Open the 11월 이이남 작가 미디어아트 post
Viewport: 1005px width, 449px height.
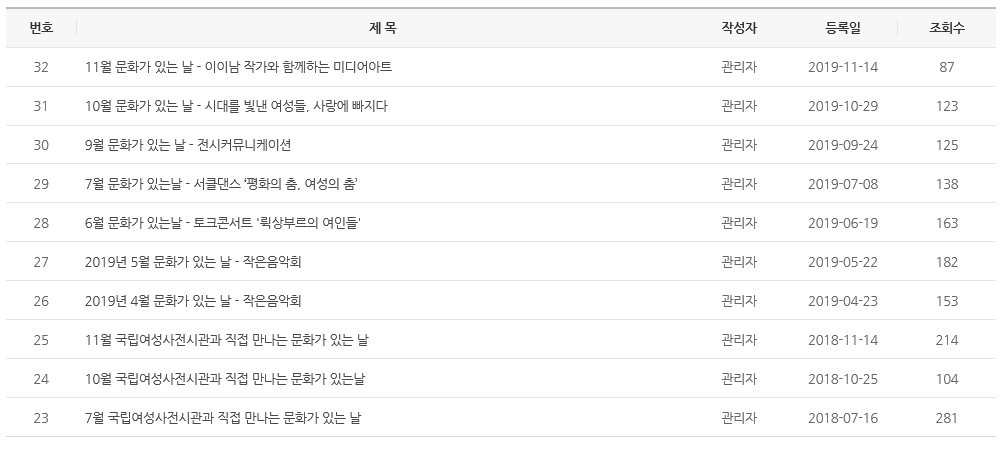(238, 67)
